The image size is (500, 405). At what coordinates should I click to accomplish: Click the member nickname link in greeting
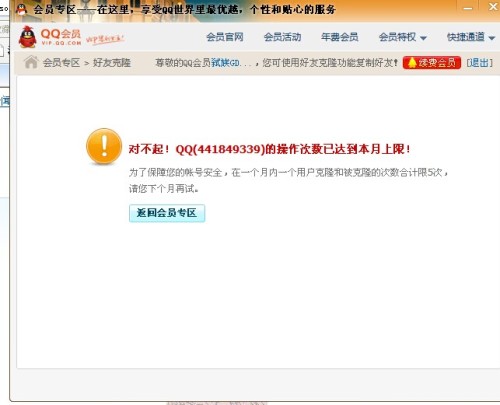click(x=225, y=63)
